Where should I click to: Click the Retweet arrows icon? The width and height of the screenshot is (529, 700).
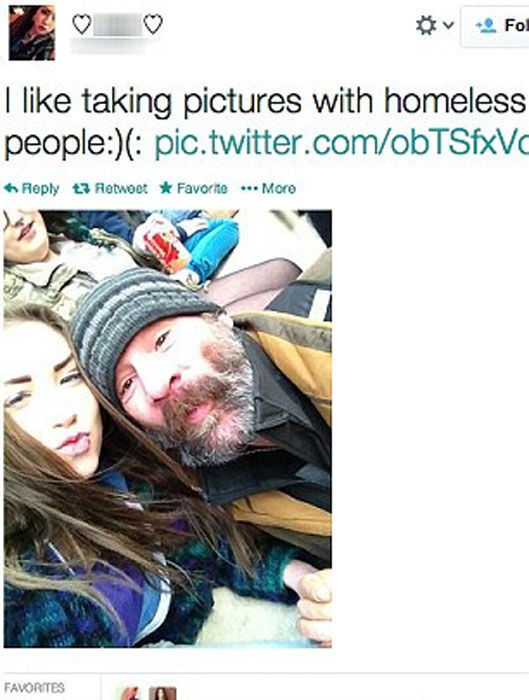[81, 189]
